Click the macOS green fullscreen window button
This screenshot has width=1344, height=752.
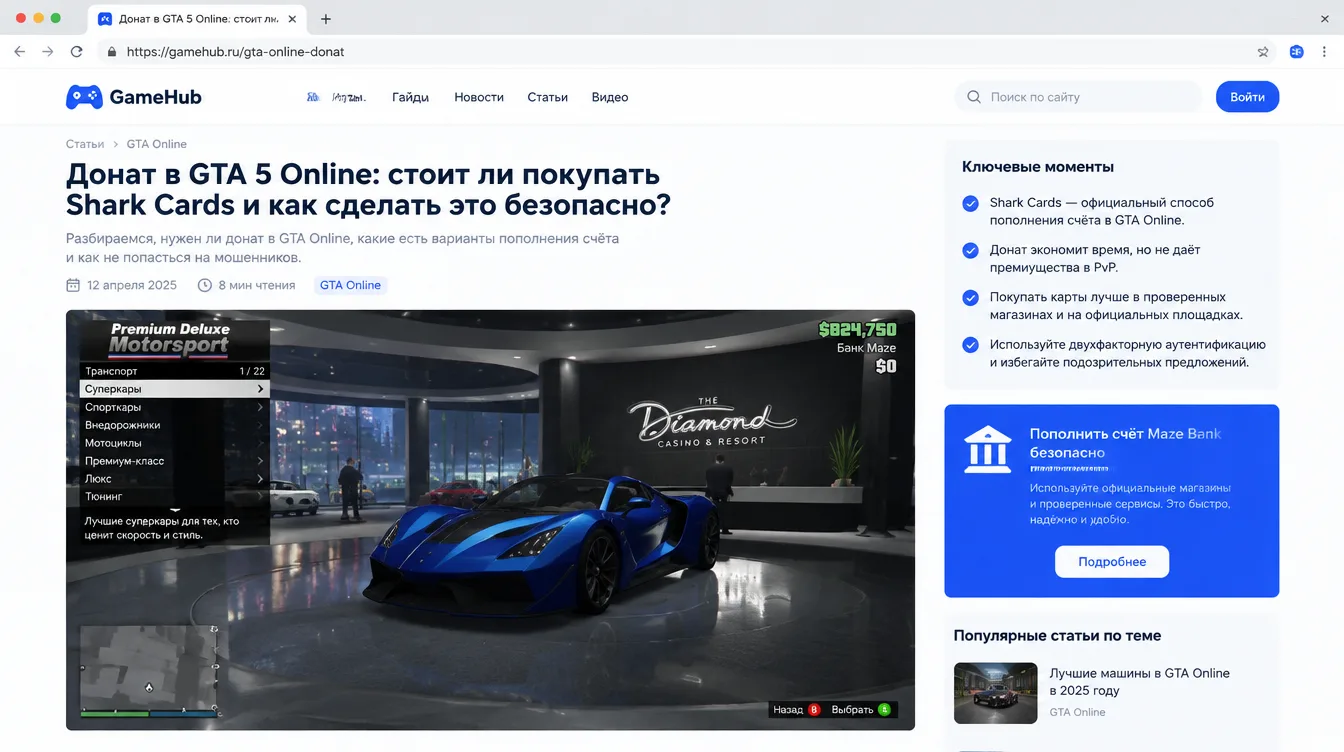coord(55,18)
